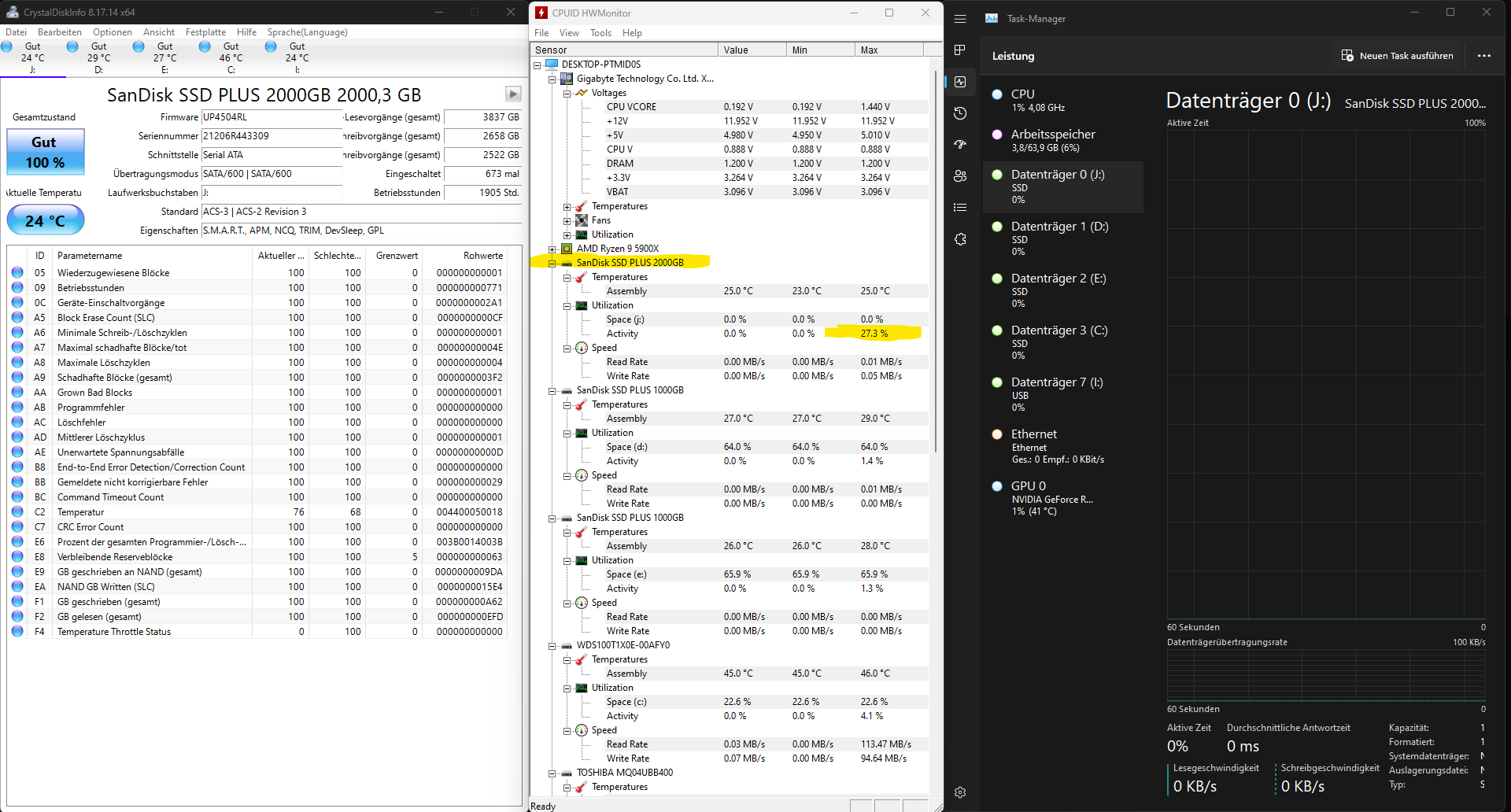Open Festplatte menu in CrystalDiskInfo
1511x812 pixels.
pyautogui.click(x=205, y=32)
